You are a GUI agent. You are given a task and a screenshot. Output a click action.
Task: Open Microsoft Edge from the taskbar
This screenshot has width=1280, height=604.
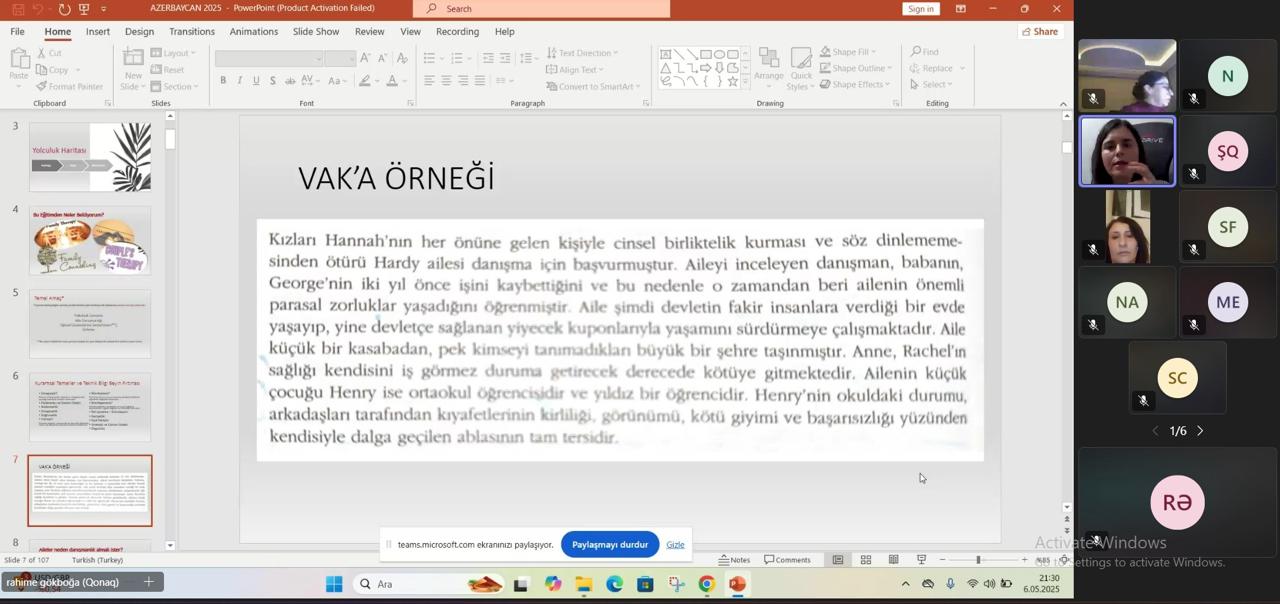coord(614,584)
